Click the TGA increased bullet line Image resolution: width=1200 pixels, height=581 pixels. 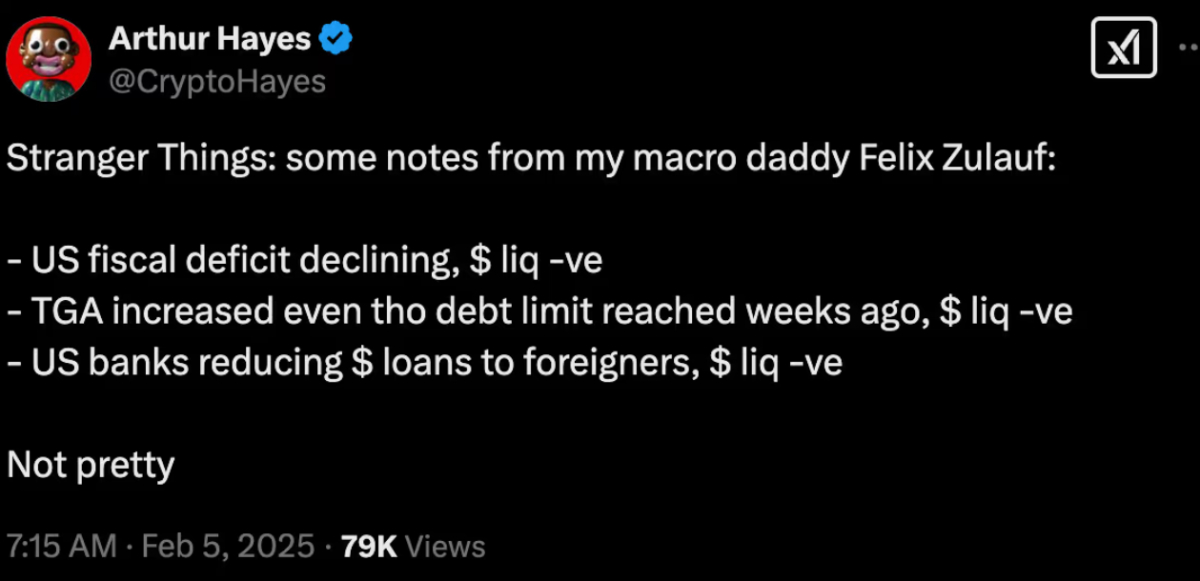tap(540, 313)
